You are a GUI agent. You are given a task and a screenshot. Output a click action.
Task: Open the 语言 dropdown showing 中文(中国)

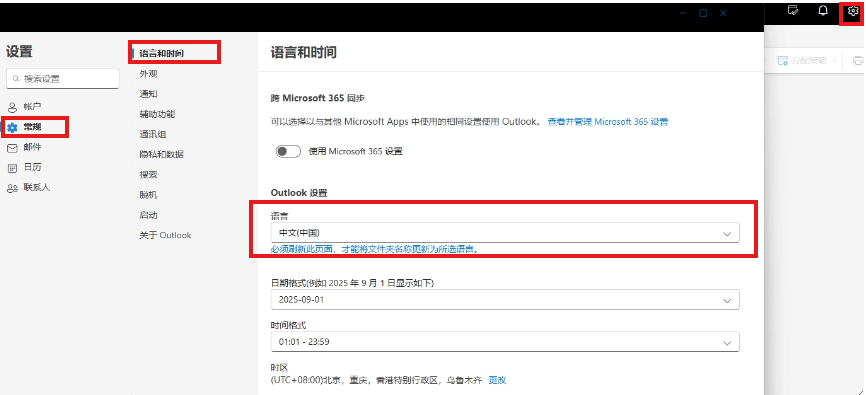[505, 233]
